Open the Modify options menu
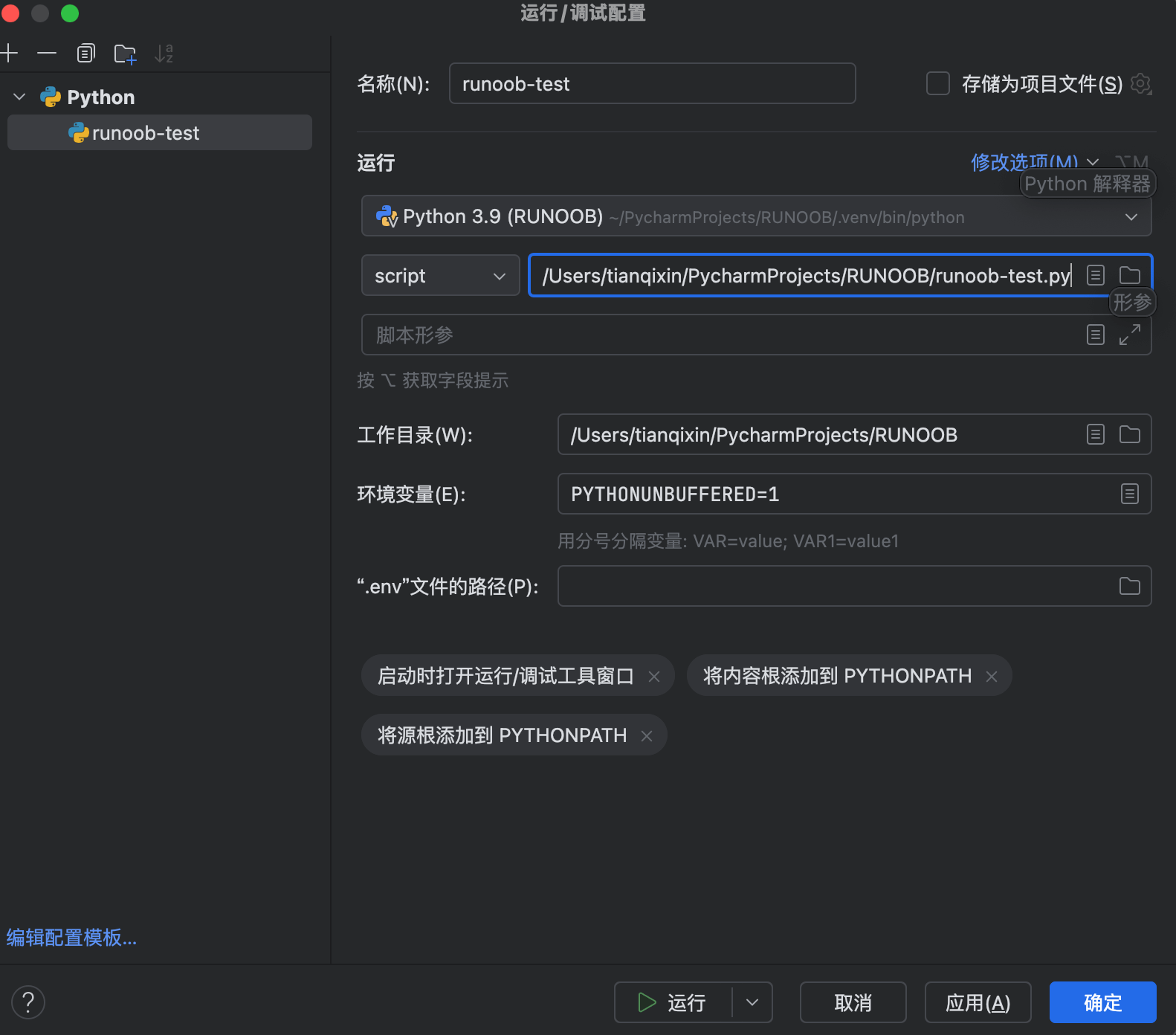The height and width of the screenshot is (1035, 1176). pyautogui.click(x=1033, y=162)
